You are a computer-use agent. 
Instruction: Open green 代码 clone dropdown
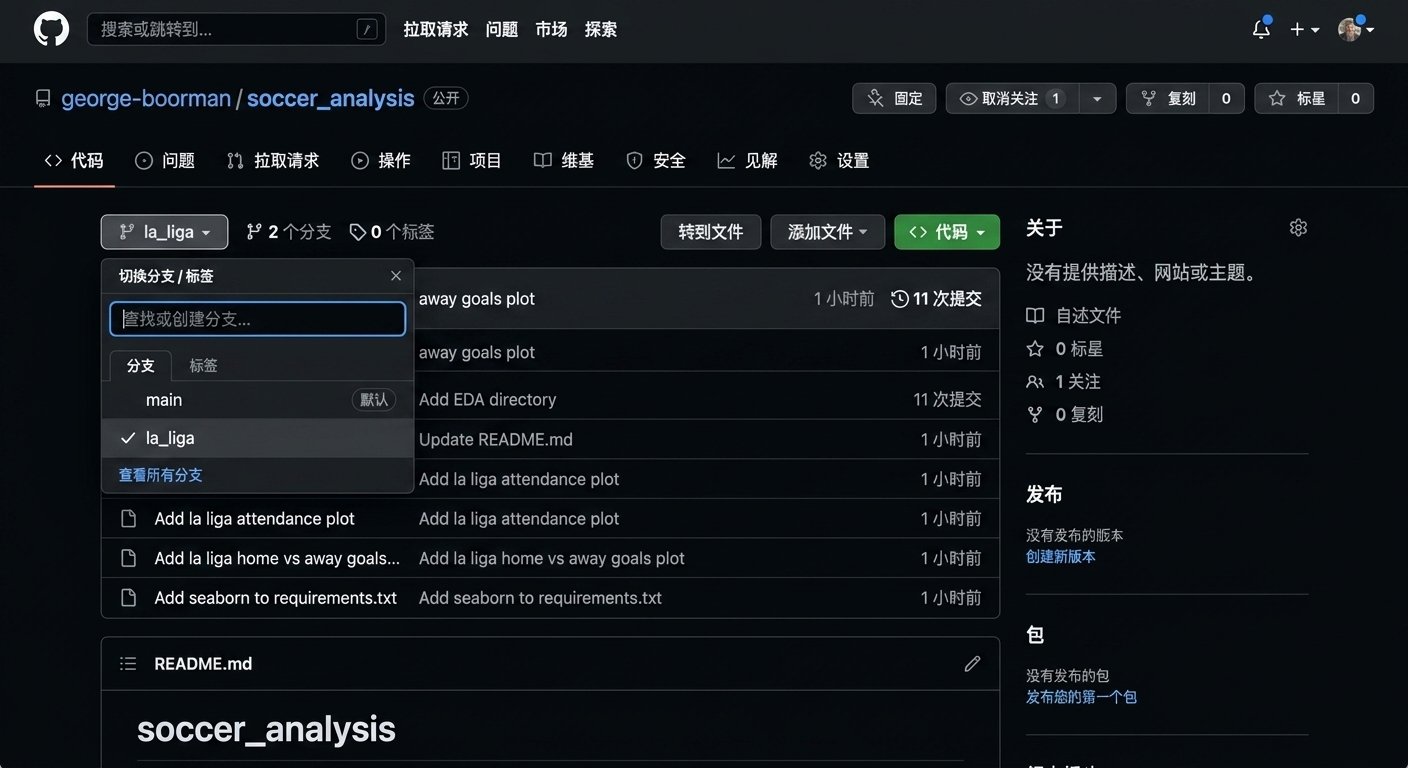(947, 232)
